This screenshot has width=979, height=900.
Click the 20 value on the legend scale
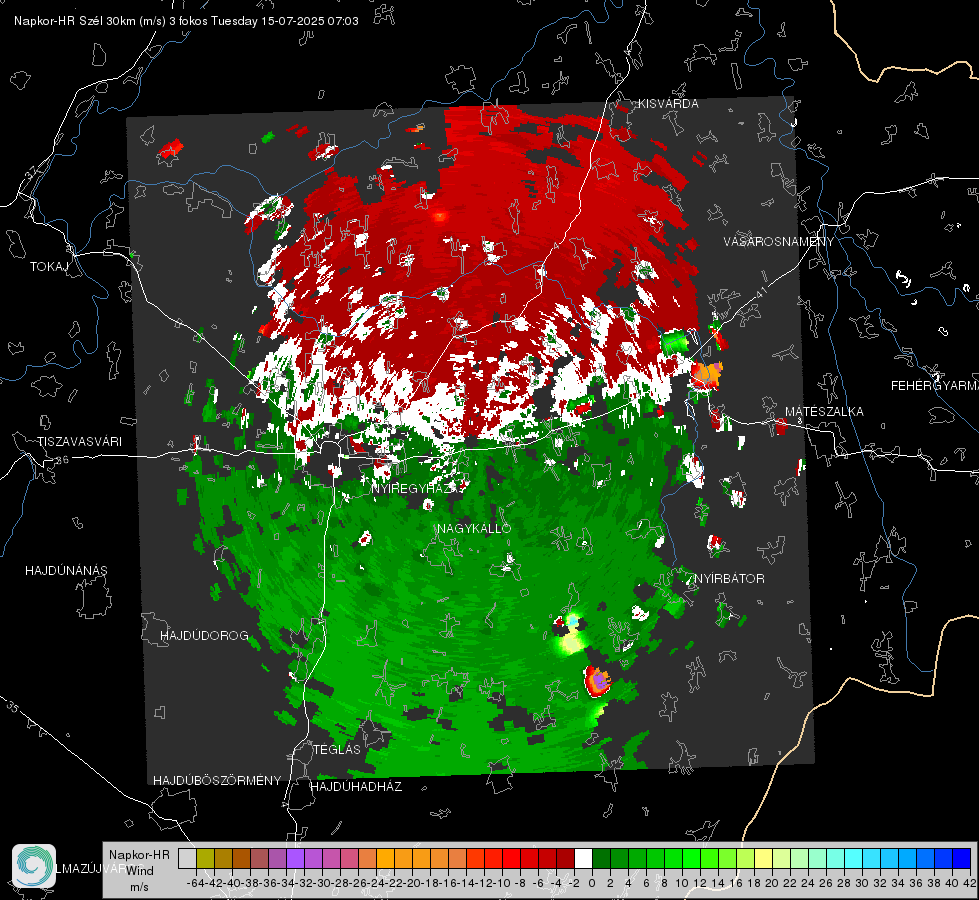[772, 883]
